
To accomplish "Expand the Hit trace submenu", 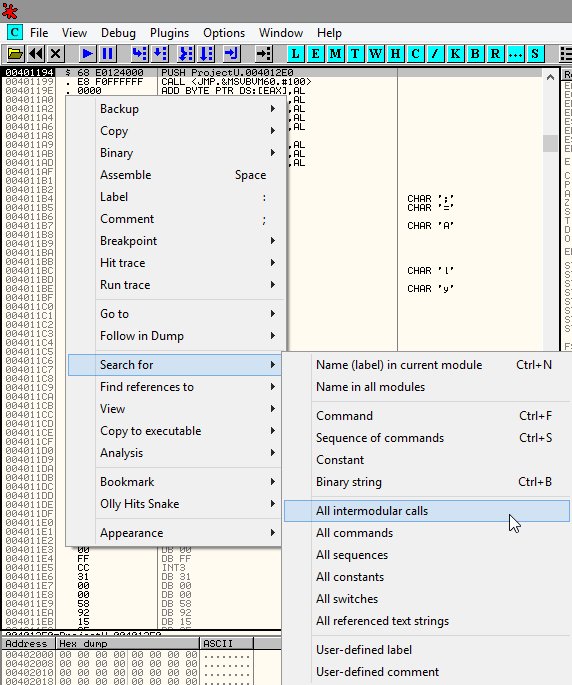I will point(176,263).
